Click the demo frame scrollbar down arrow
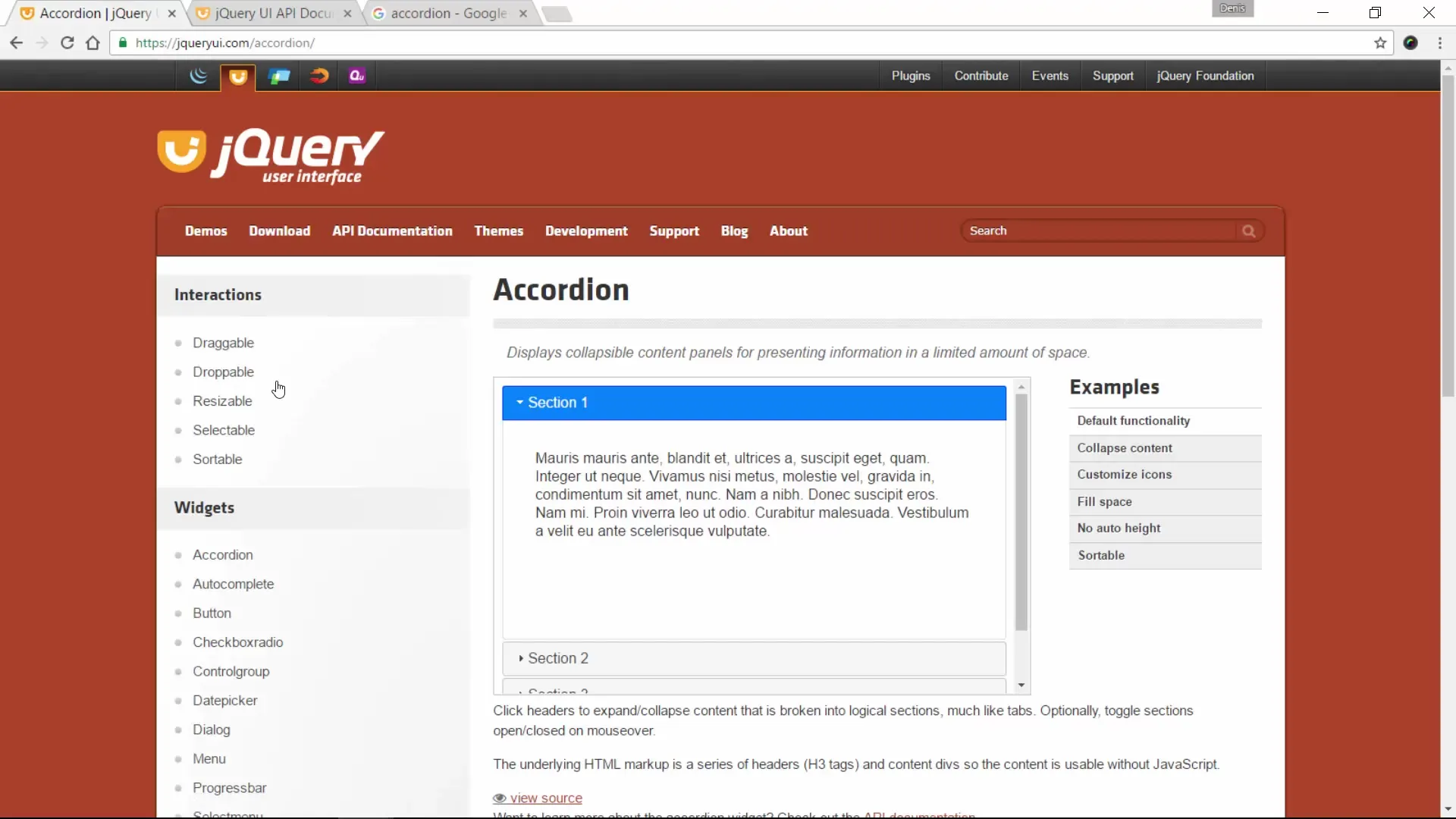Image resolution: width=1456 pixels, height=819 pixels. [x=1021, y=686]
